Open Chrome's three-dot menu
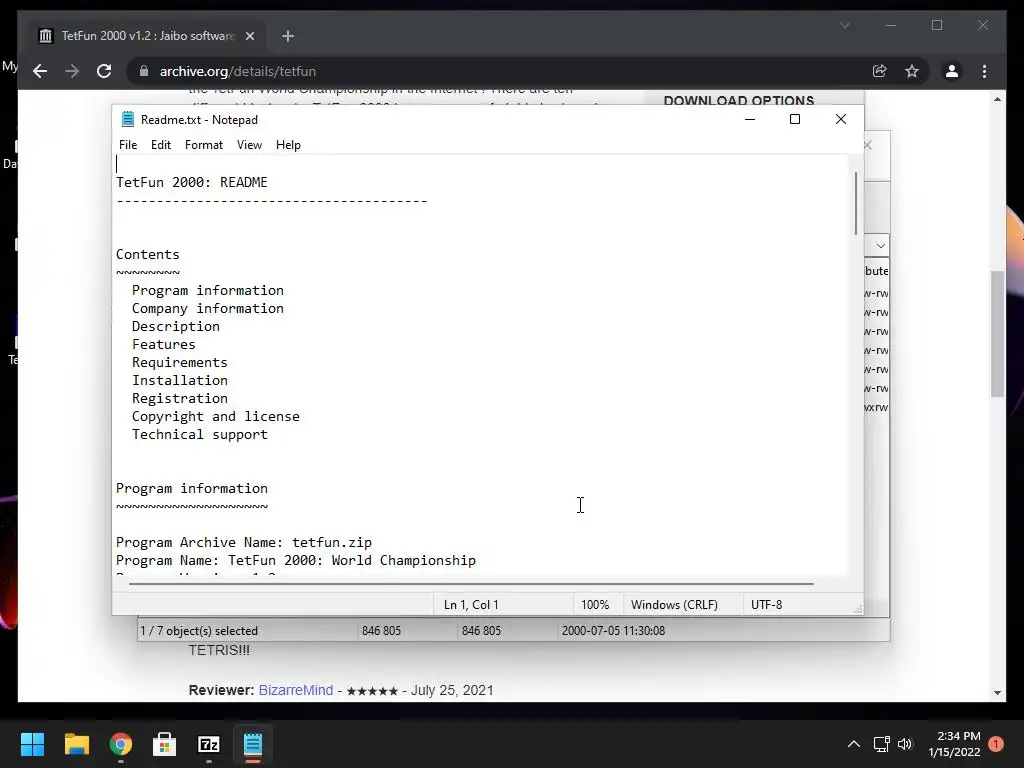The height and width of the screenshot is (768, 1024). (x=984, y=71)
